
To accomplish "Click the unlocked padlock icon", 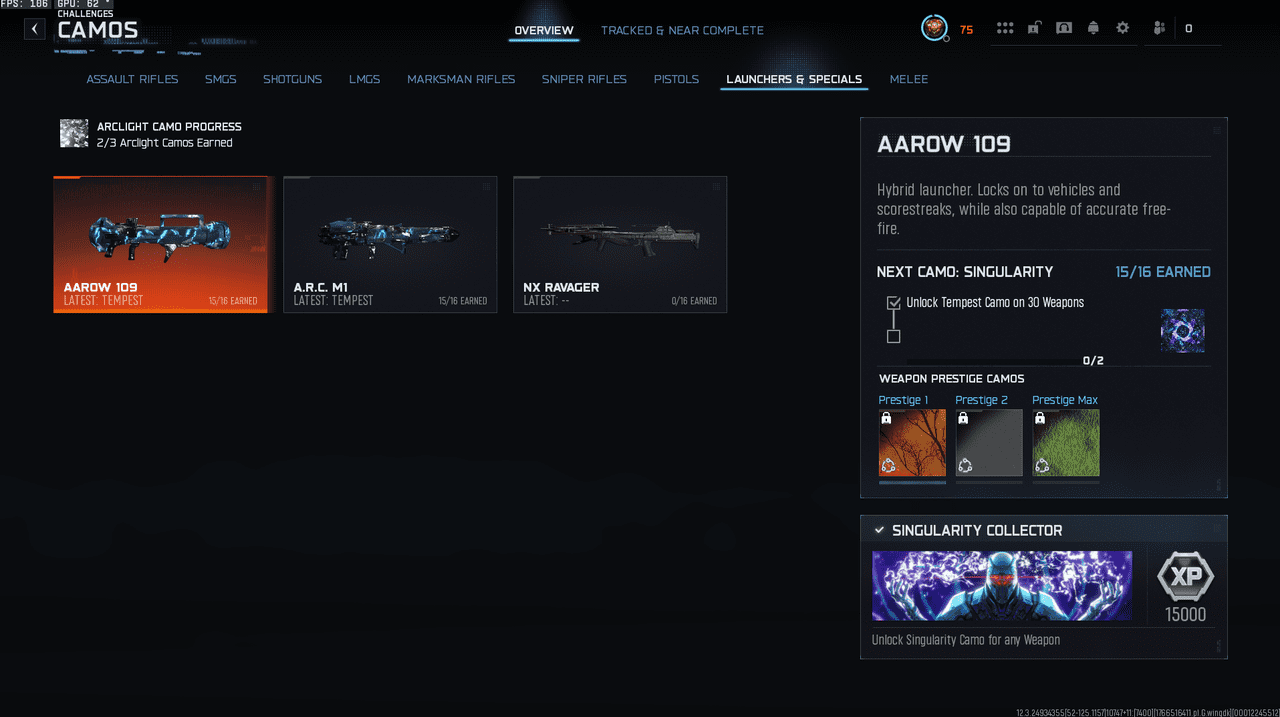I will pos(1034,28).
